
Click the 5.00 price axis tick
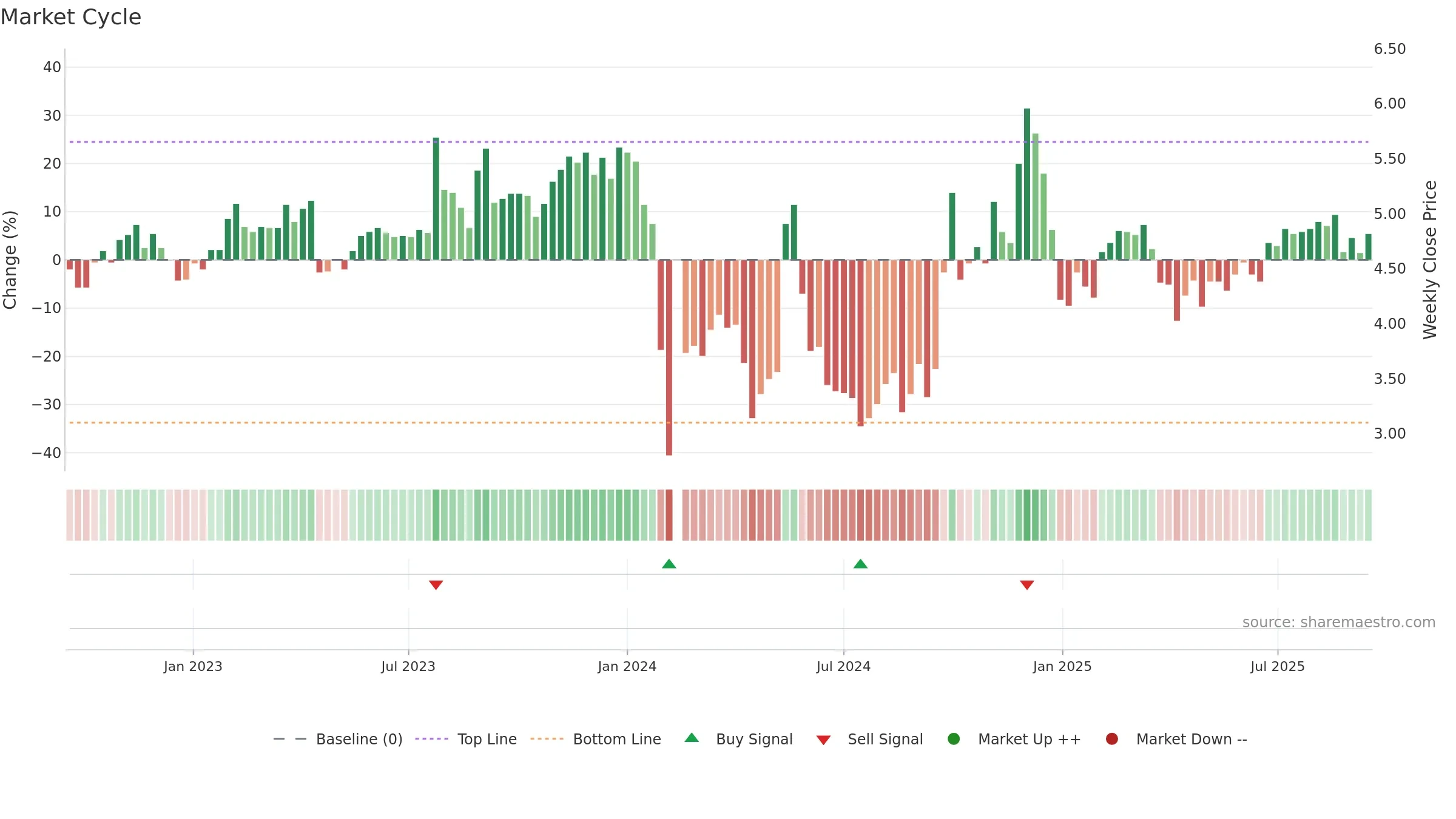[x=1390, y=214]
